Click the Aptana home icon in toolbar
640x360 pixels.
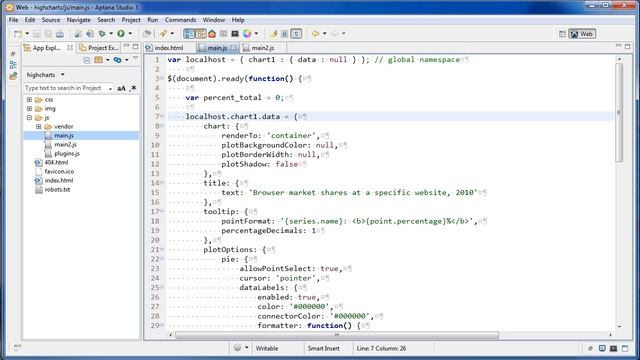click(x=212, y=34)
